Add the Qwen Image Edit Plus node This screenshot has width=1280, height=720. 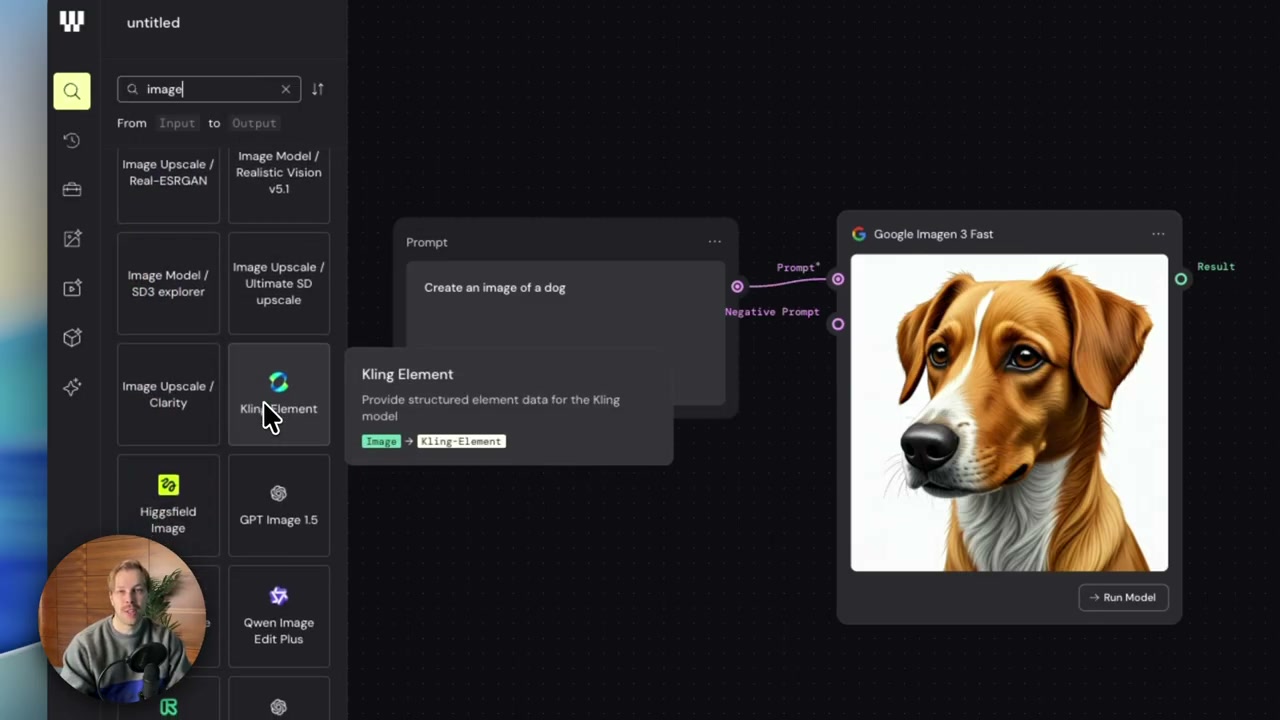tap(279, 616)
